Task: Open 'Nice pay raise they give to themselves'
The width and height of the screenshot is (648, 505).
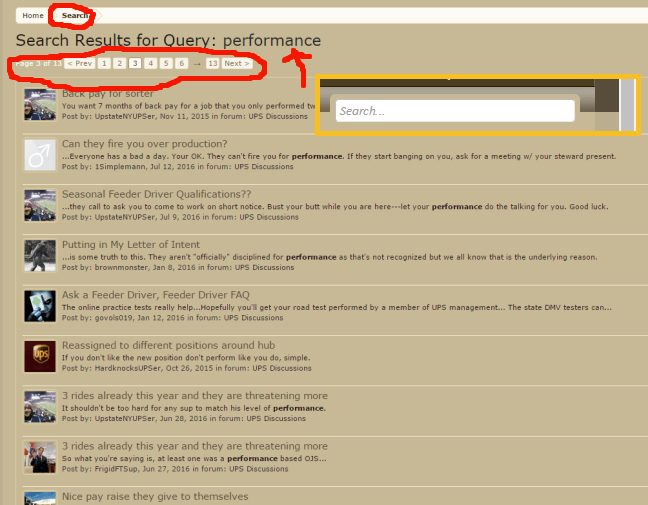Action: 155,497
